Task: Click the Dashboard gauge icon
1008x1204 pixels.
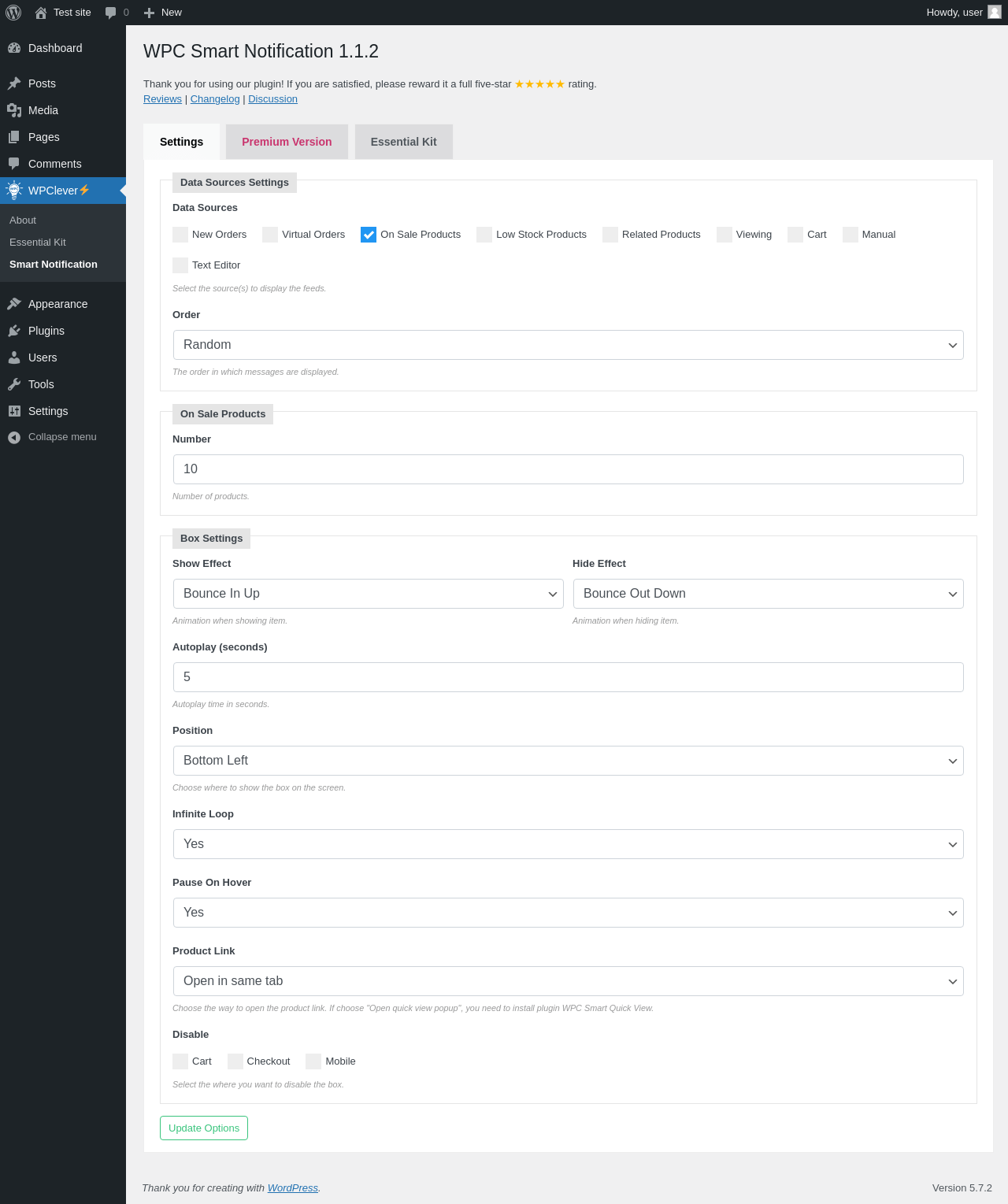Action: pos(14,48)
